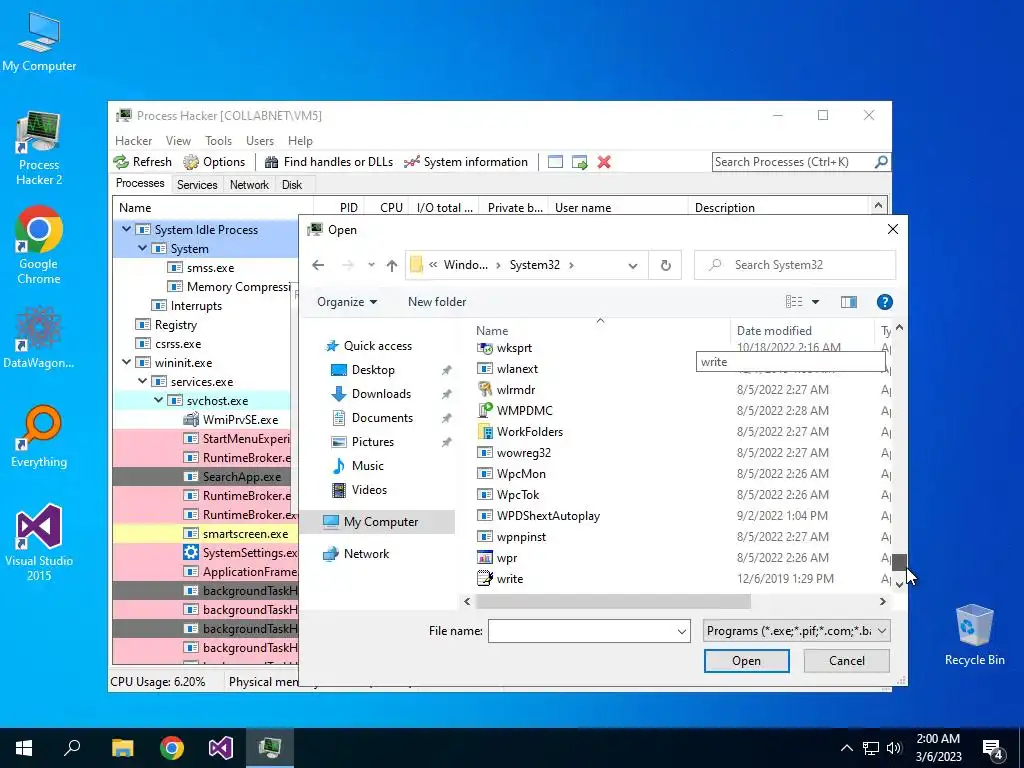Open Visual Studio 2015 desktop shortcut

pyautogui.click(x=39, y=542)
